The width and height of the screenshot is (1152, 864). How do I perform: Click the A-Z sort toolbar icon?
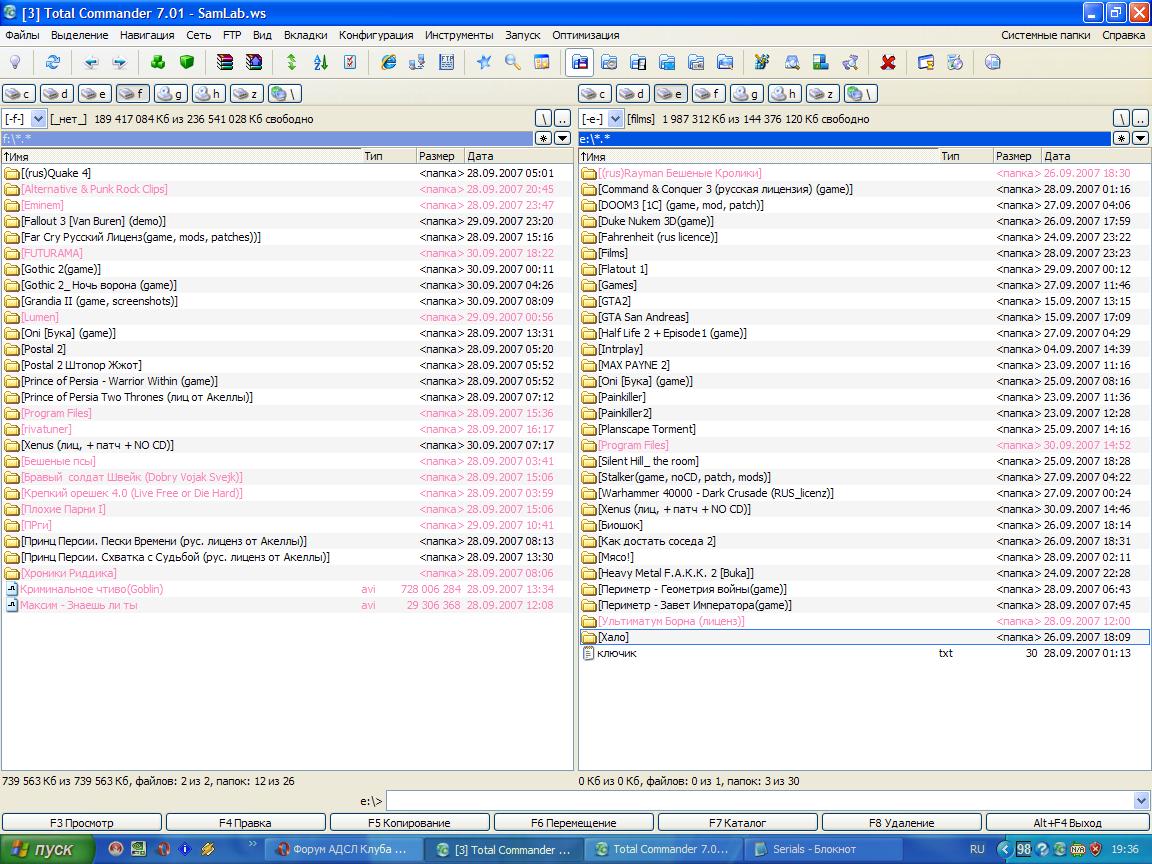coord(321,62)
